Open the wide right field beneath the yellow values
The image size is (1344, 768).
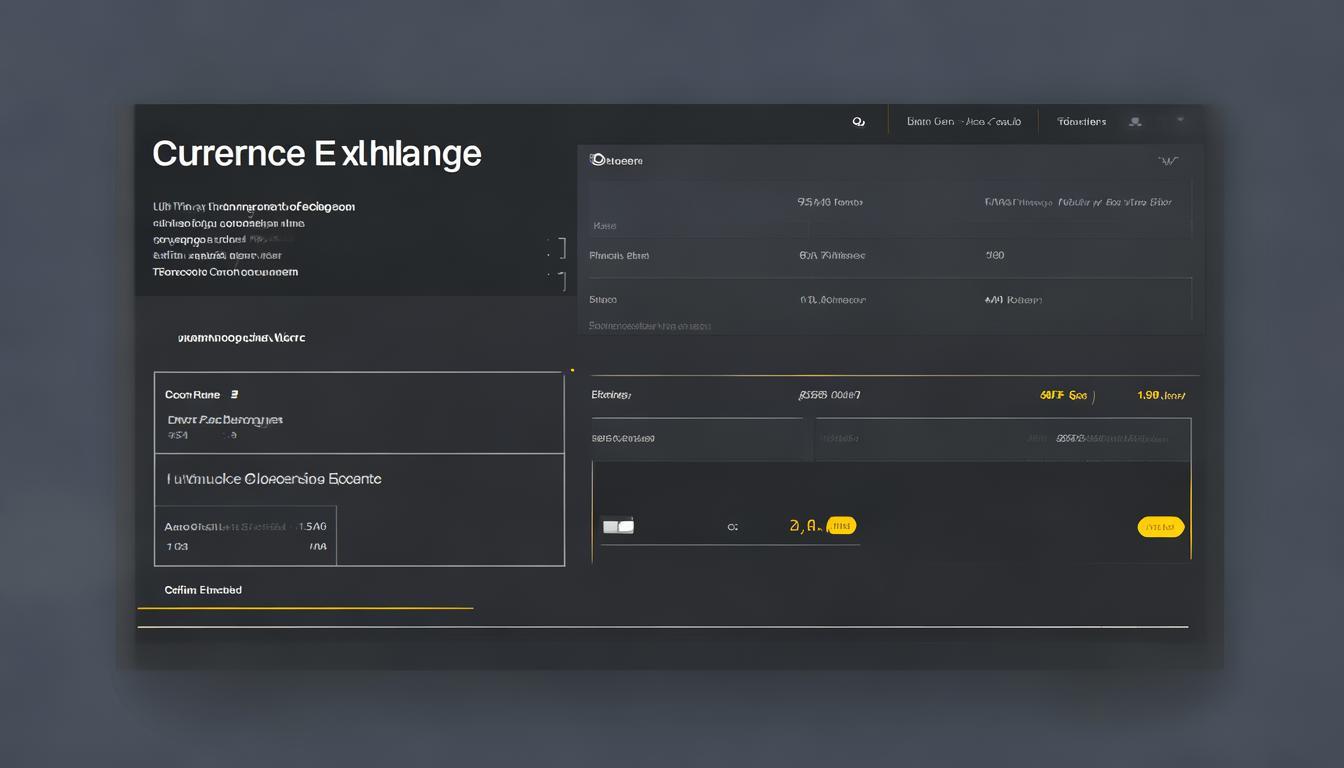pos(1002,438)
